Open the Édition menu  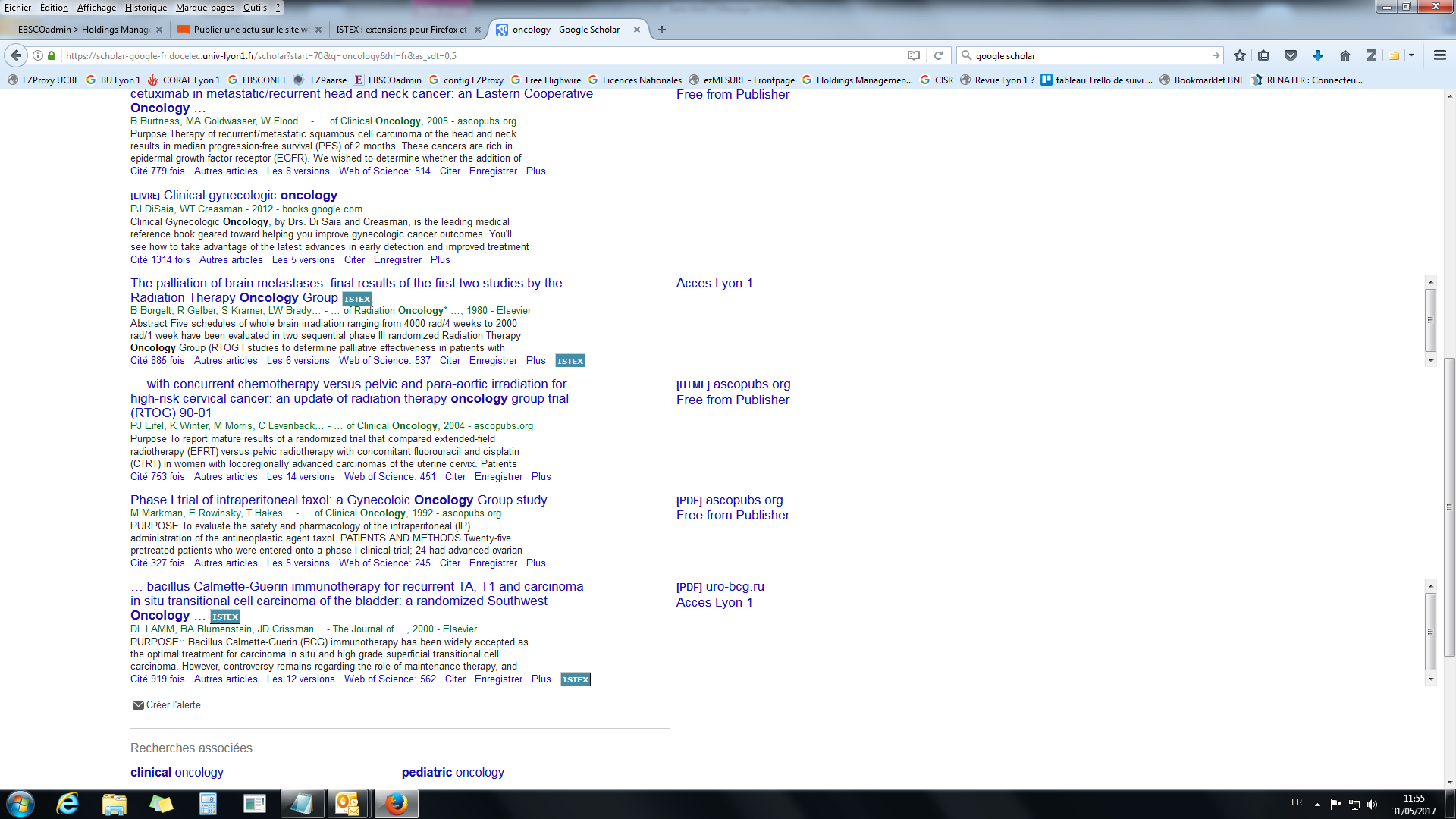pyautogui.click(x=54, y=8)
